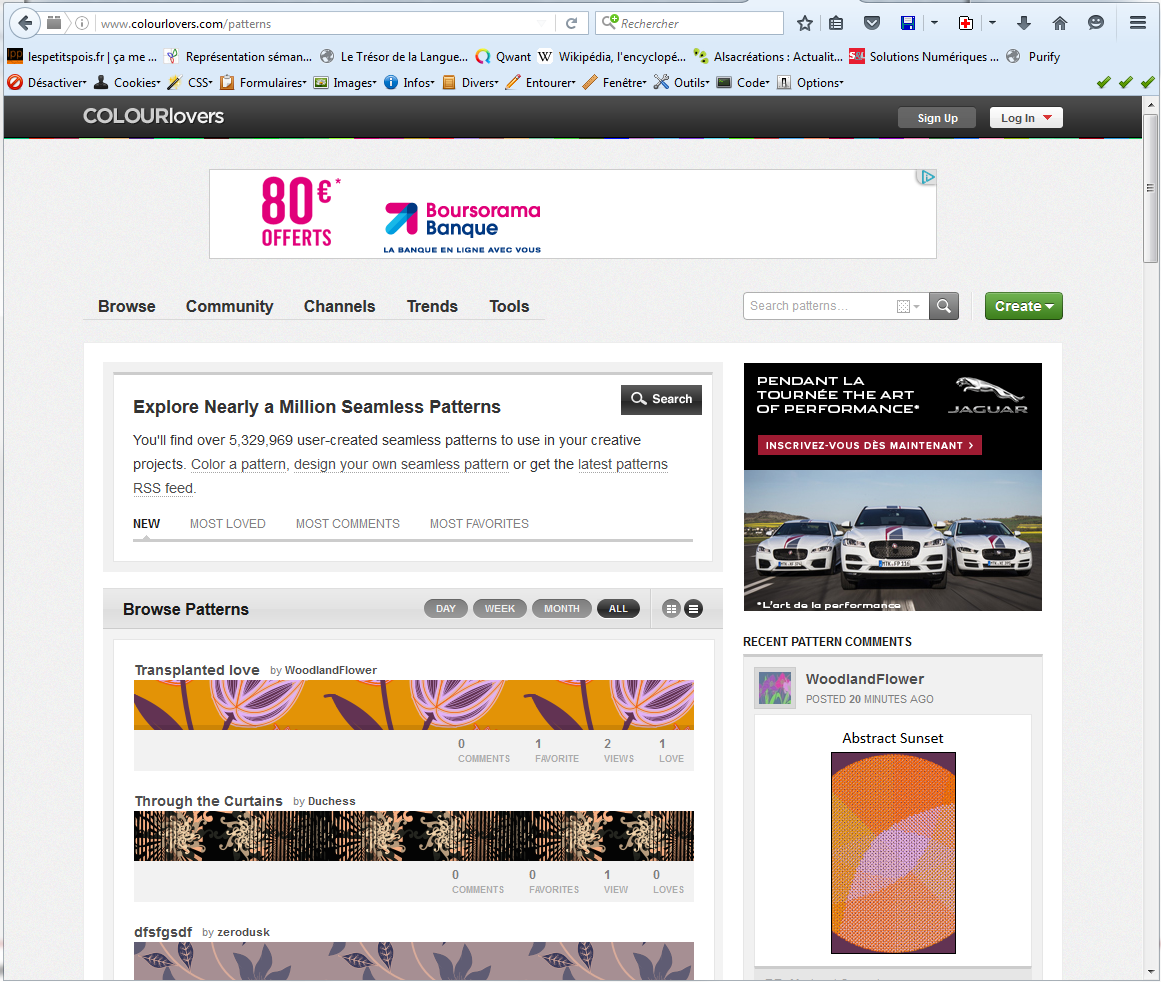Click into the Search patterns field
The image size is (1161, 982).
click(820, 306)
